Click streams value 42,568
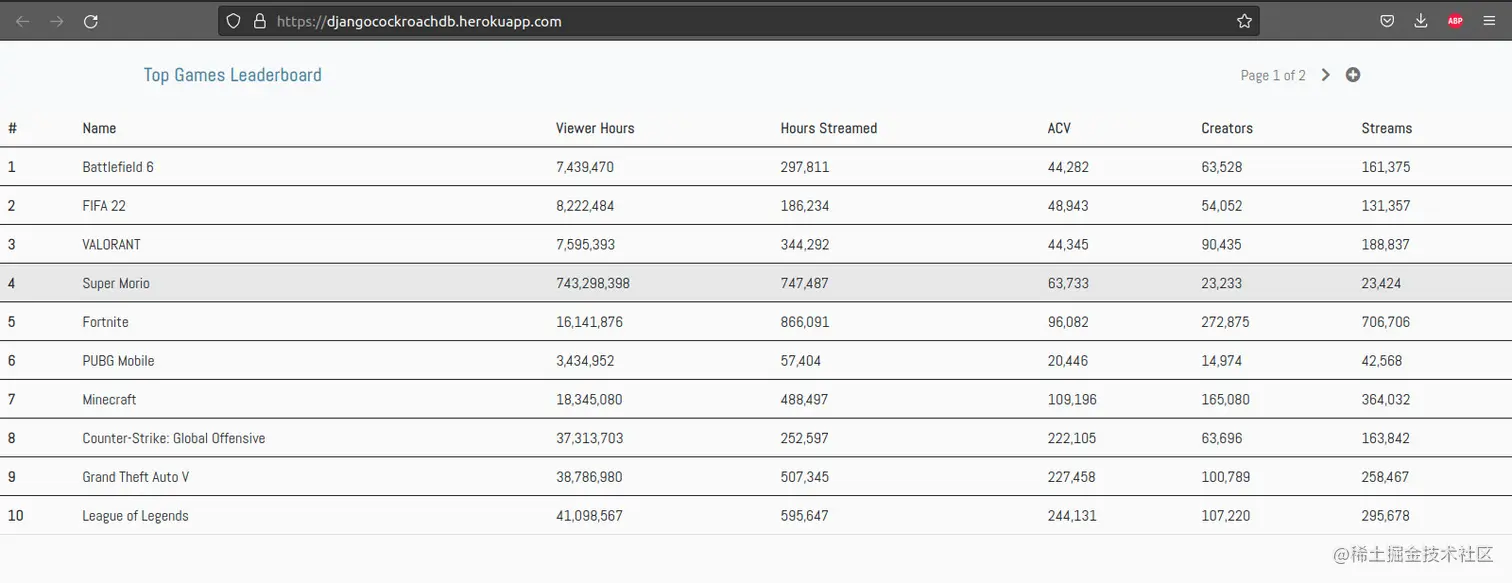 pos(1382,361)
